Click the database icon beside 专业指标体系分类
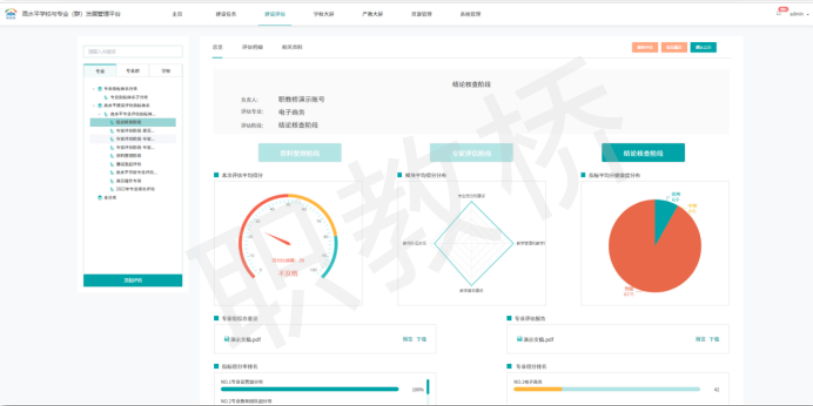 pyautogui.click(x=100, y=89)
